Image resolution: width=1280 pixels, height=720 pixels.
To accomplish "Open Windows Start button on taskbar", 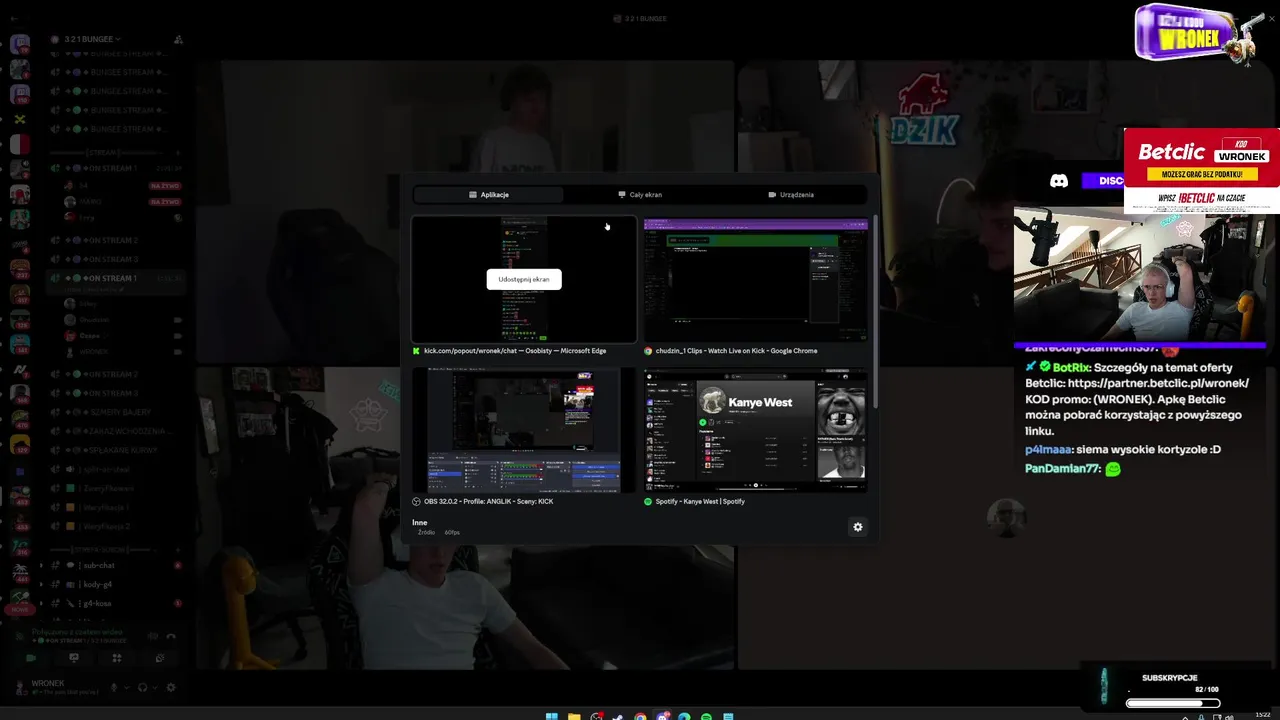I will pyautogui.click(x=551, y=717).
